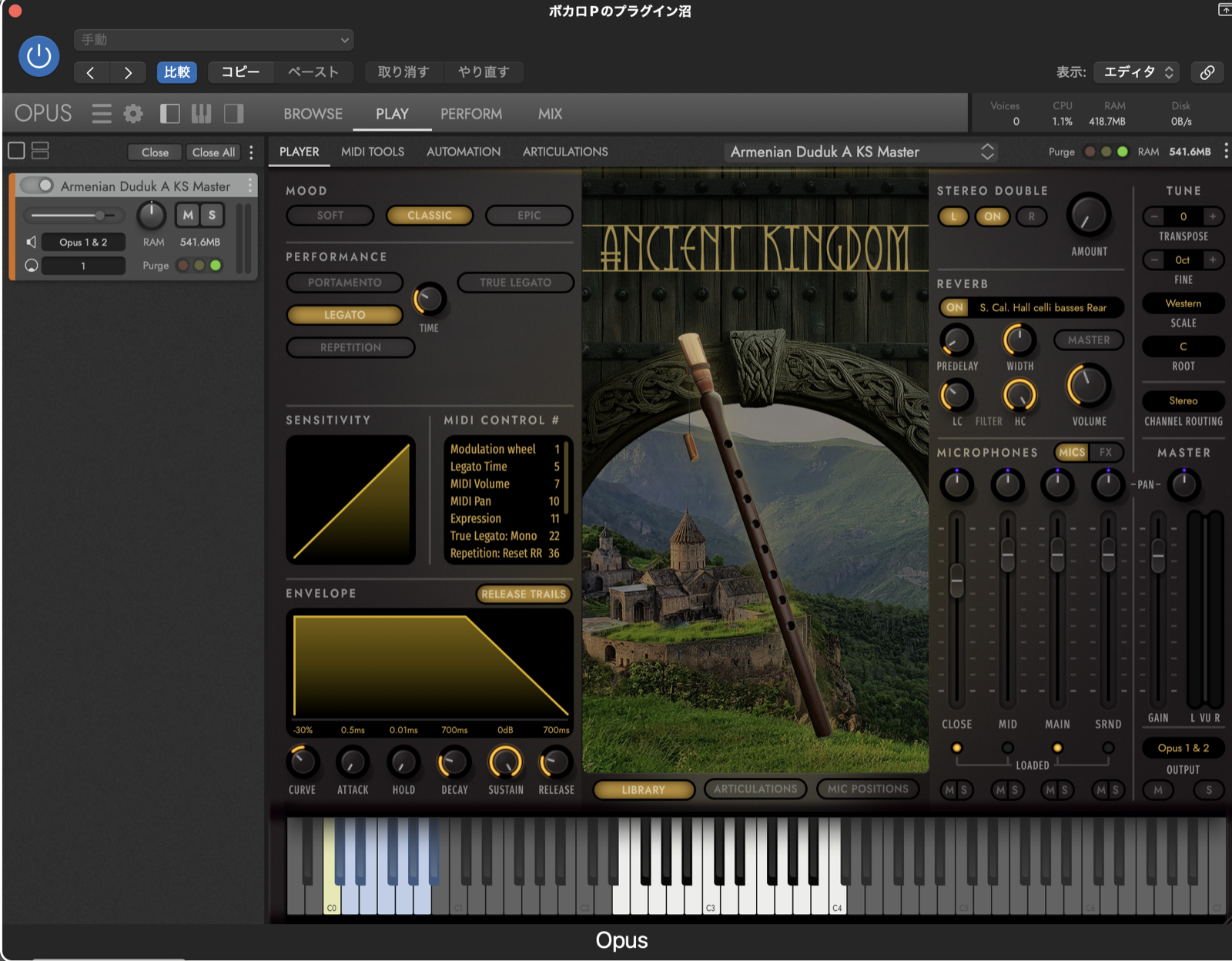
Task: Increase transpose with plus stepper
Action: [1212, 216]
